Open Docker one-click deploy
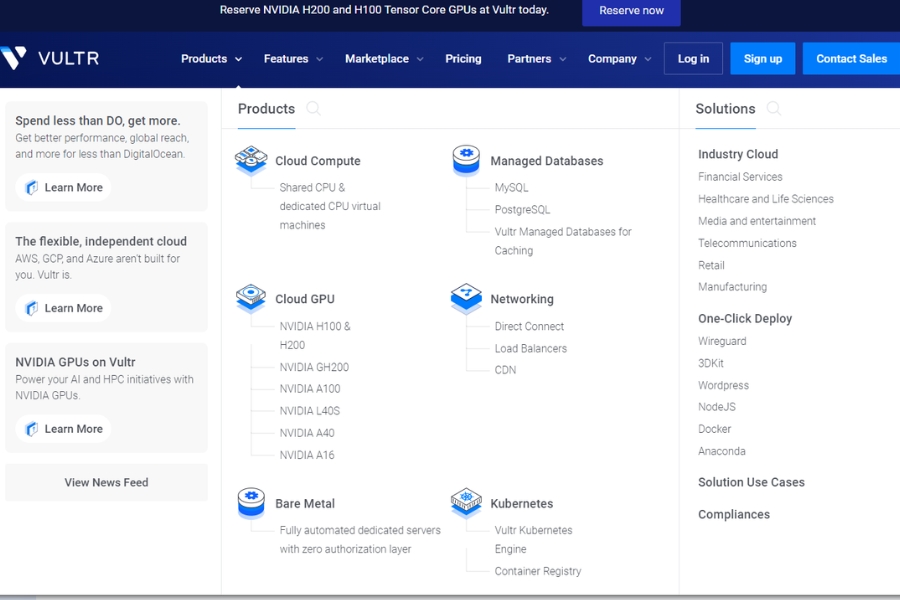900x600 pixels. click(714, 429)
